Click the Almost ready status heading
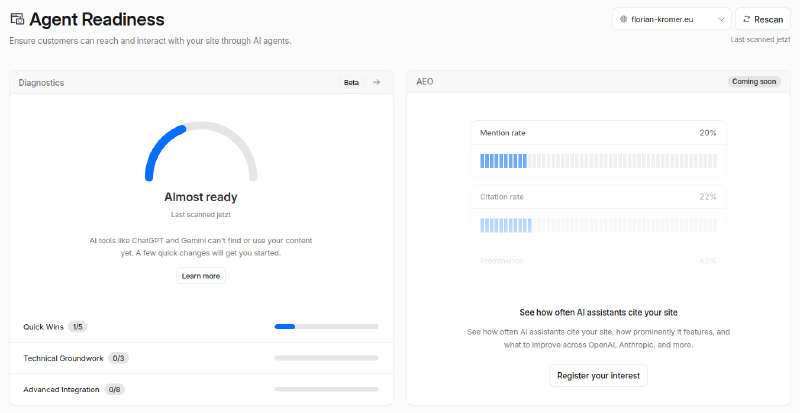The height and width of the screenshot is (413, 800). tap(201, 197)
